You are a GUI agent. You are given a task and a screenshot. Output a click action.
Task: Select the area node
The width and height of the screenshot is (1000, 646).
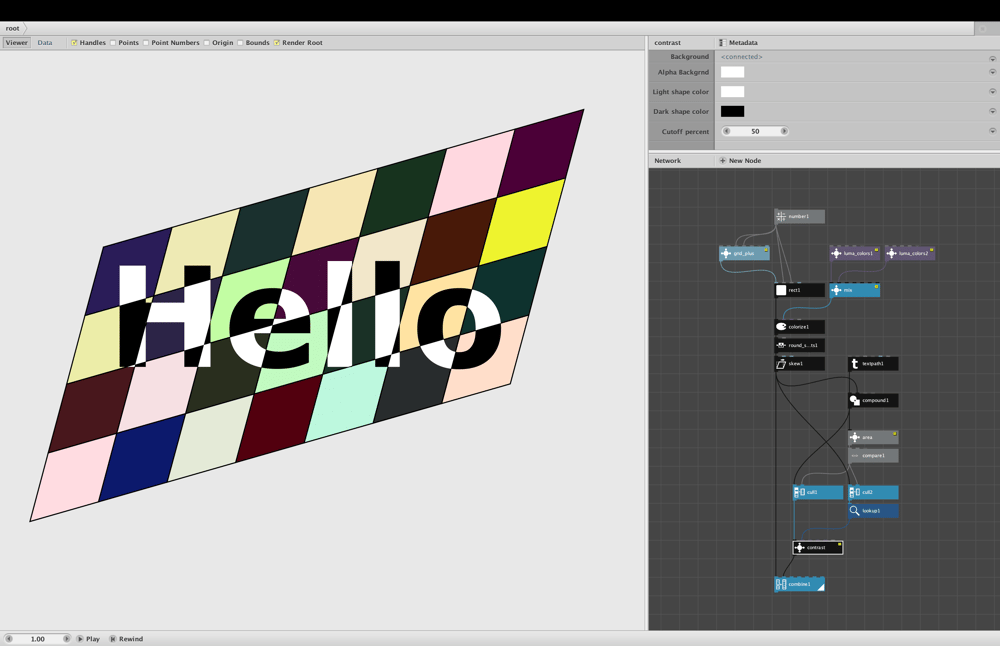[873, 437]
